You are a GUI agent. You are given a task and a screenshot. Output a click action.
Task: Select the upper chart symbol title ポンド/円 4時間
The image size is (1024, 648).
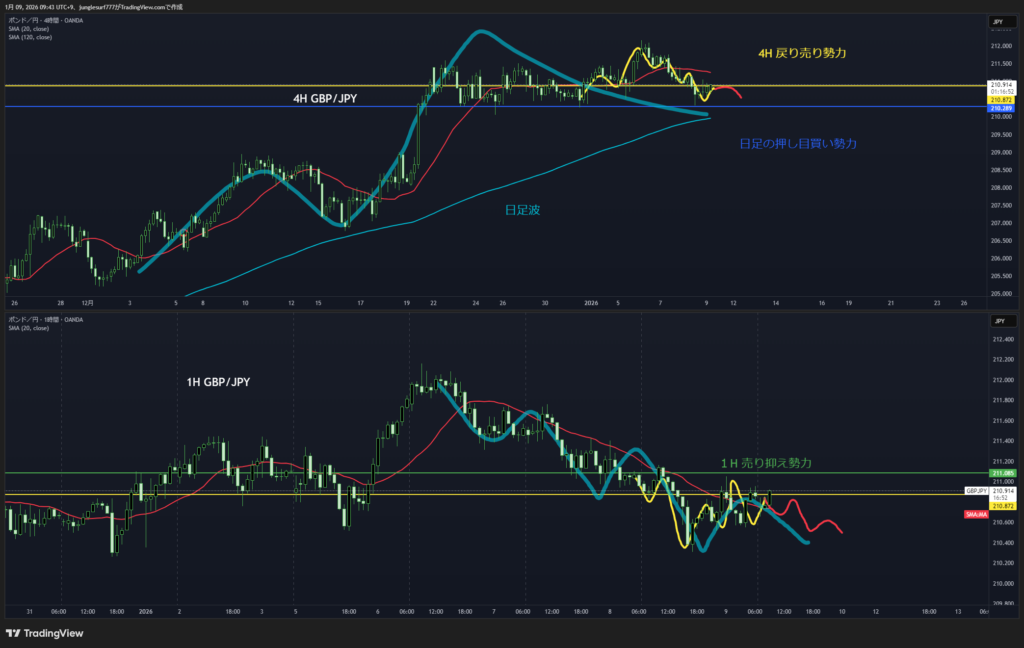coord(44,21)
